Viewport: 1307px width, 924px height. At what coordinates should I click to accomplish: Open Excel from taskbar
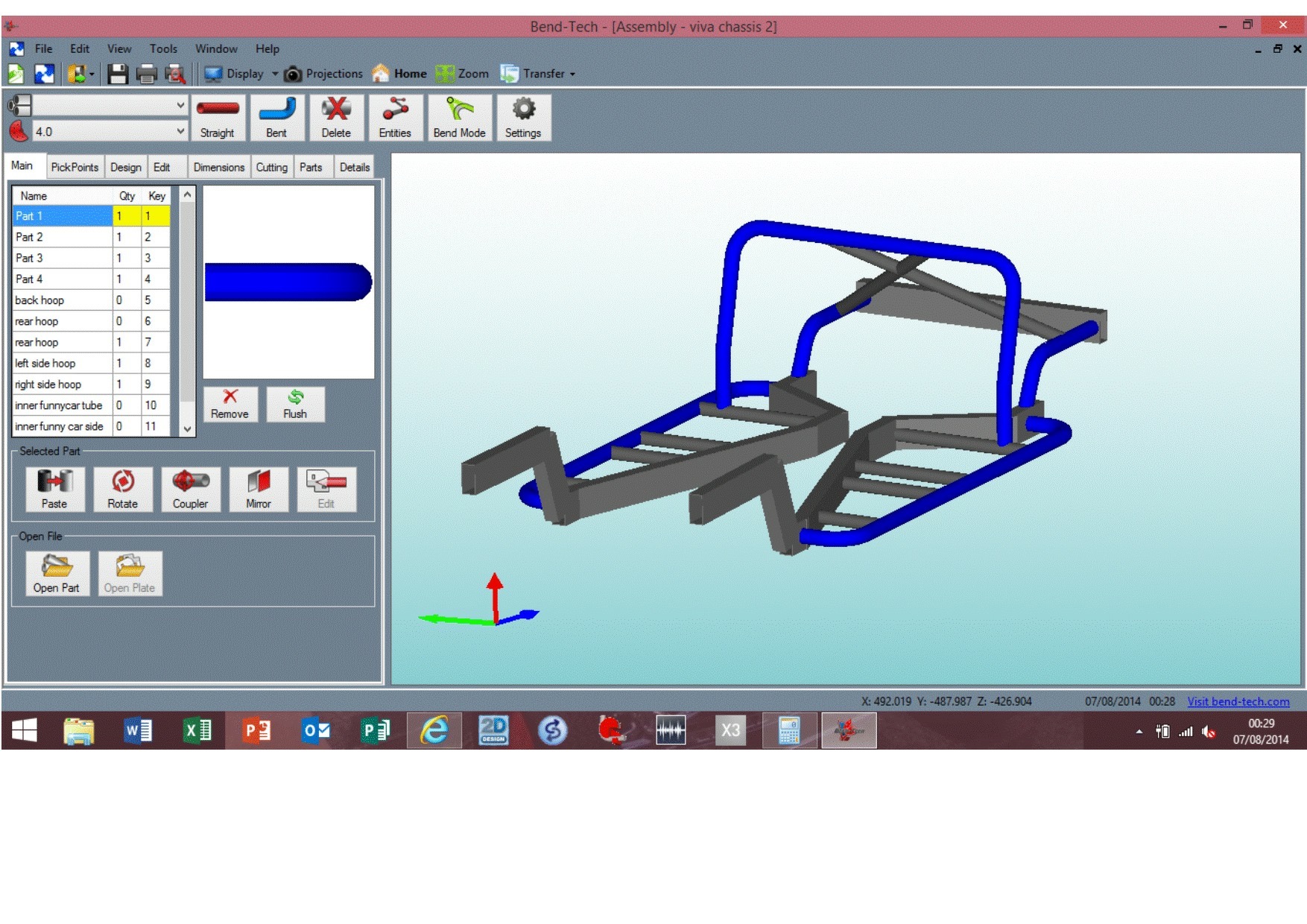(x=197, y=730)
